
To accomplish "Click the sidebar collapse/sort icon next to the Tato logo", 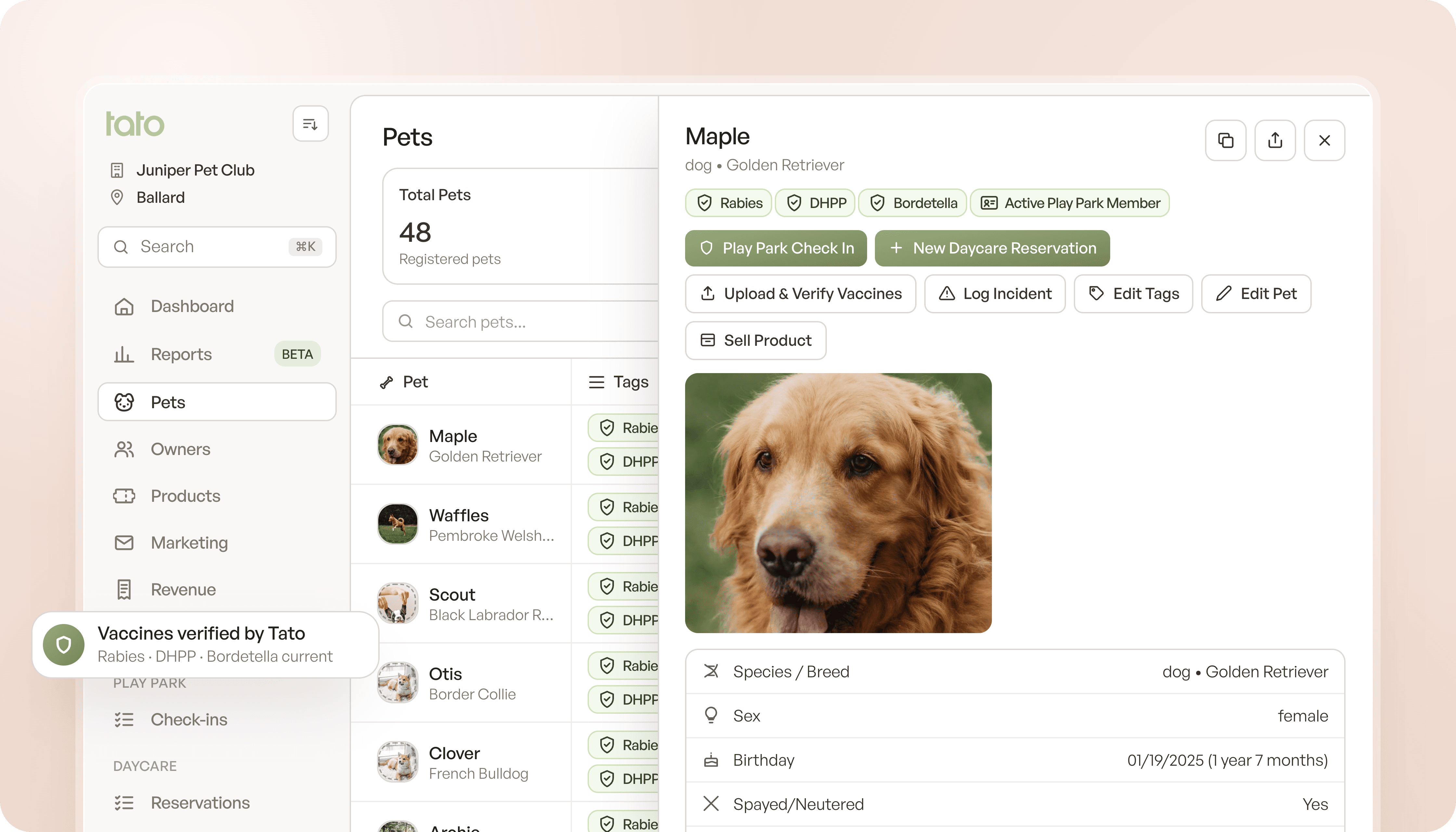I will click(x=310, y=123).
